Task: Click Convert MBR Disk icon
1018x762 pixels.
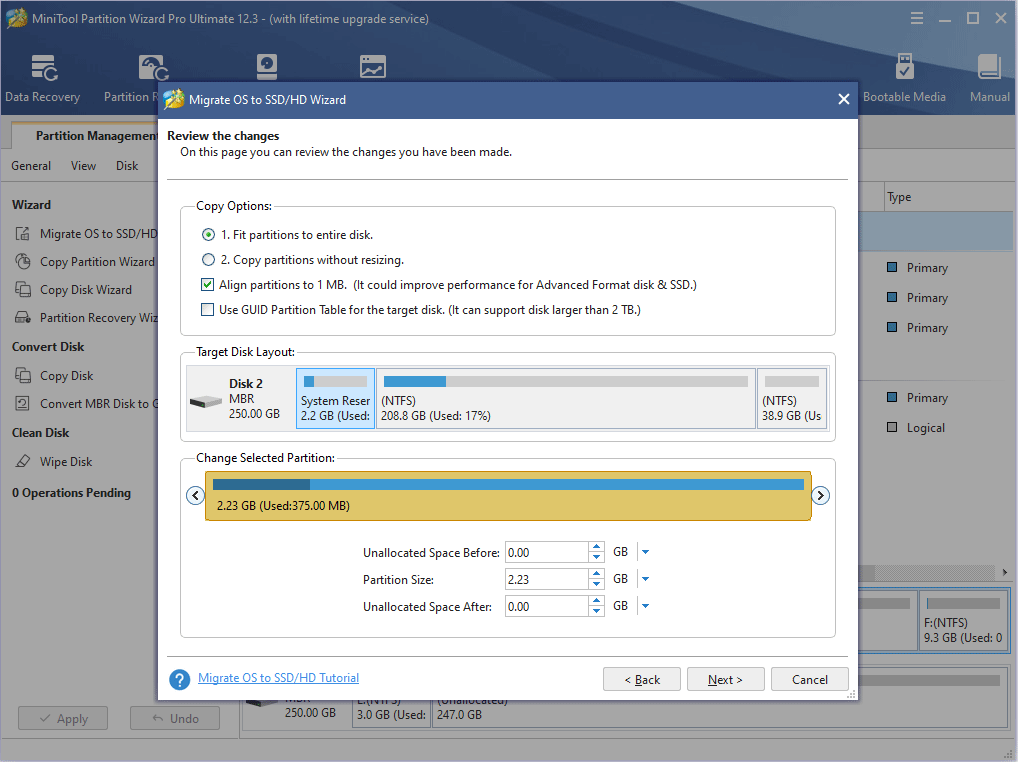Action: pos(23,404)
